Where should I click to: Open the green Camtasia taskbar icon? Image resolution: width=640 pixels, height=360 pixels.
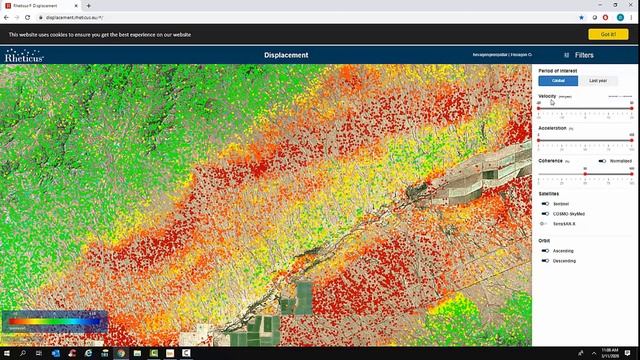point(153,353)
